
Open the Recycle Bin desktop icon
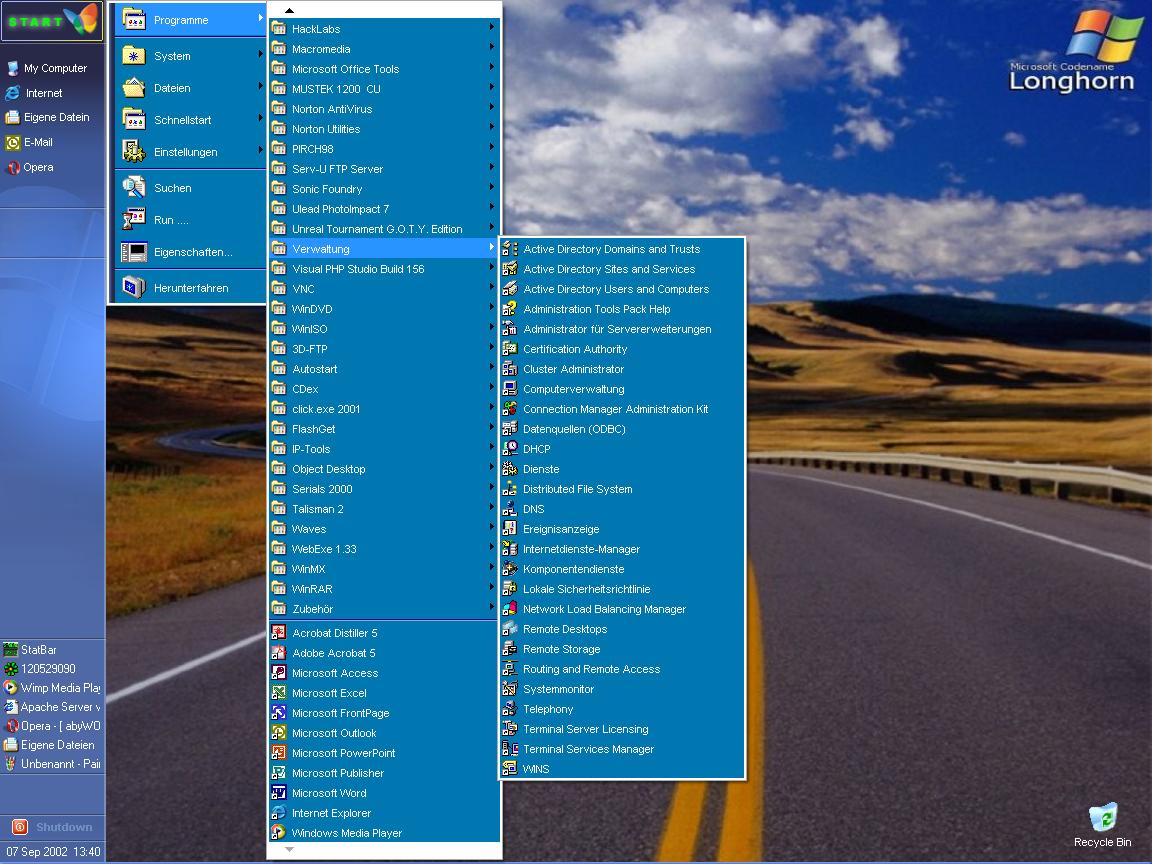coord(1102,819)
